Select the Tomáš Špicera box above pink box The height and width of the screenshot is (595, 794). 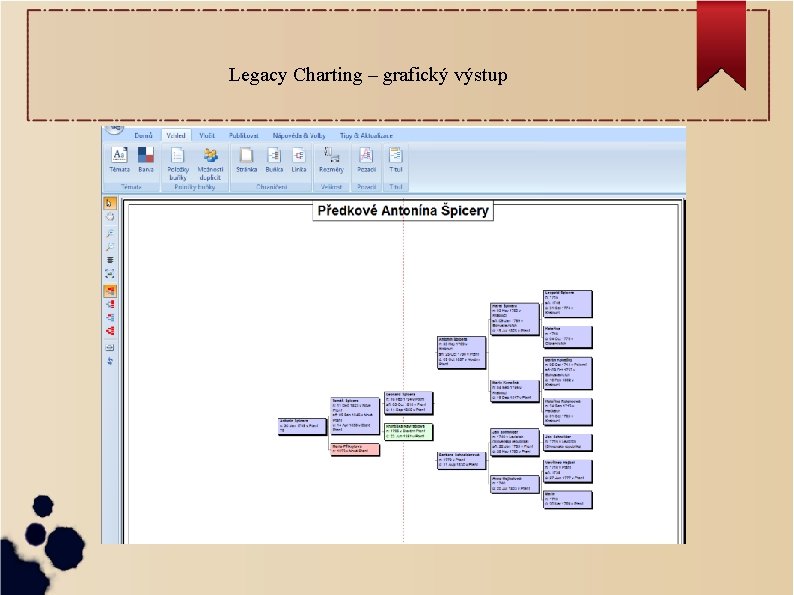tap(355, 416)
